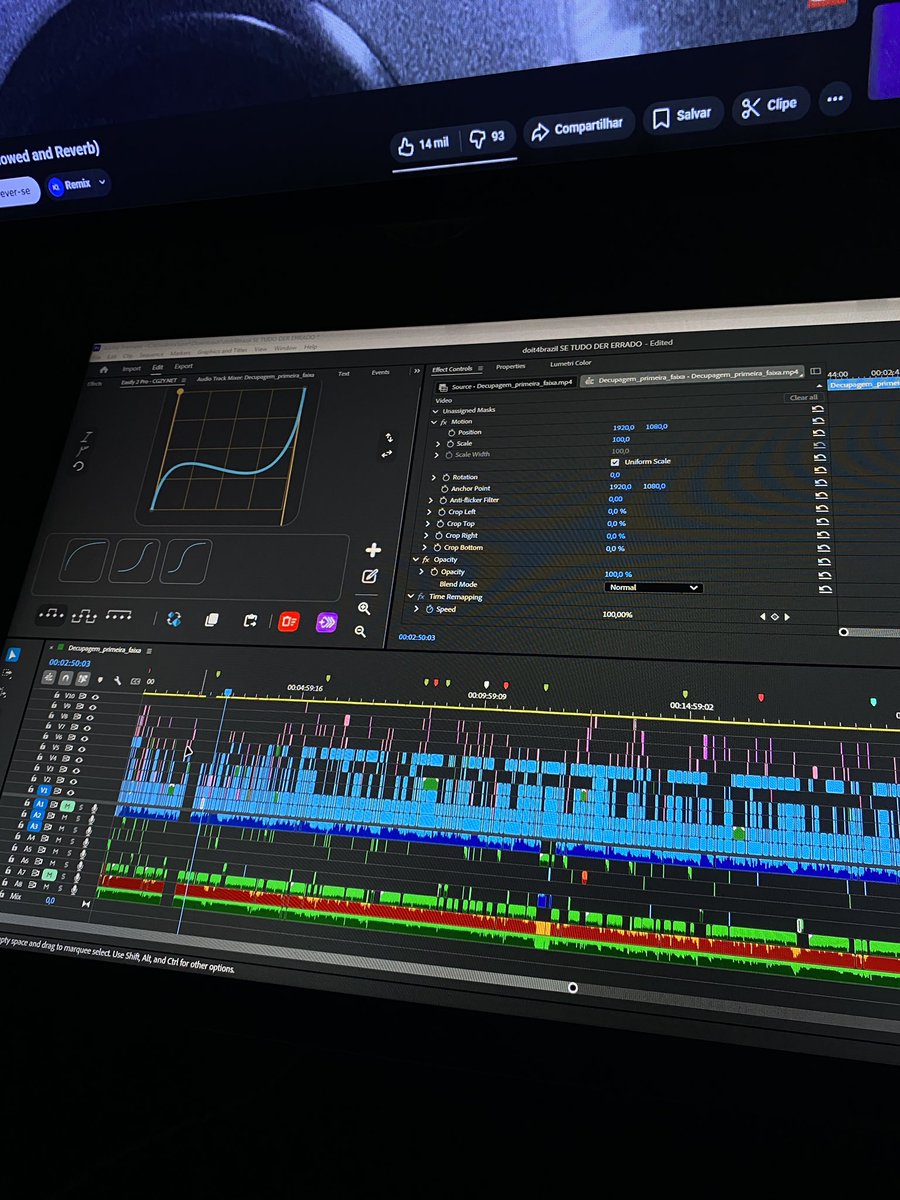Select the Selection tool arrow
900x1200 pixels.
(13, 655)
